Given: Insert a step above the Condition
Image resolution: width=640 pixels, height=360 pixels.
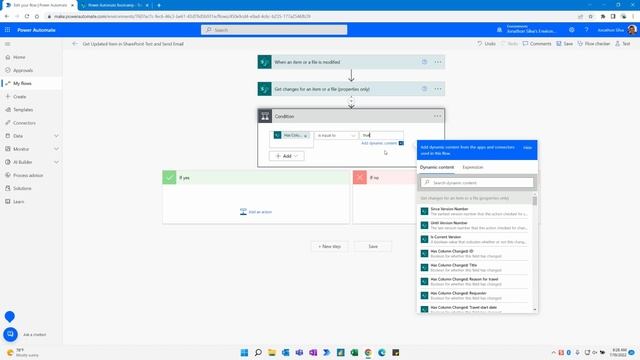Looking at the screenshot, I should coord(351,101).
